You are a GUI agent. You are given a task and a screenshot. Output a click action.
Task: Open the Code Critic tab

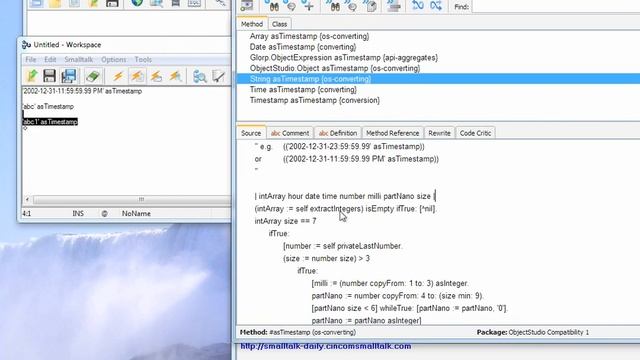tap(476, 133)
